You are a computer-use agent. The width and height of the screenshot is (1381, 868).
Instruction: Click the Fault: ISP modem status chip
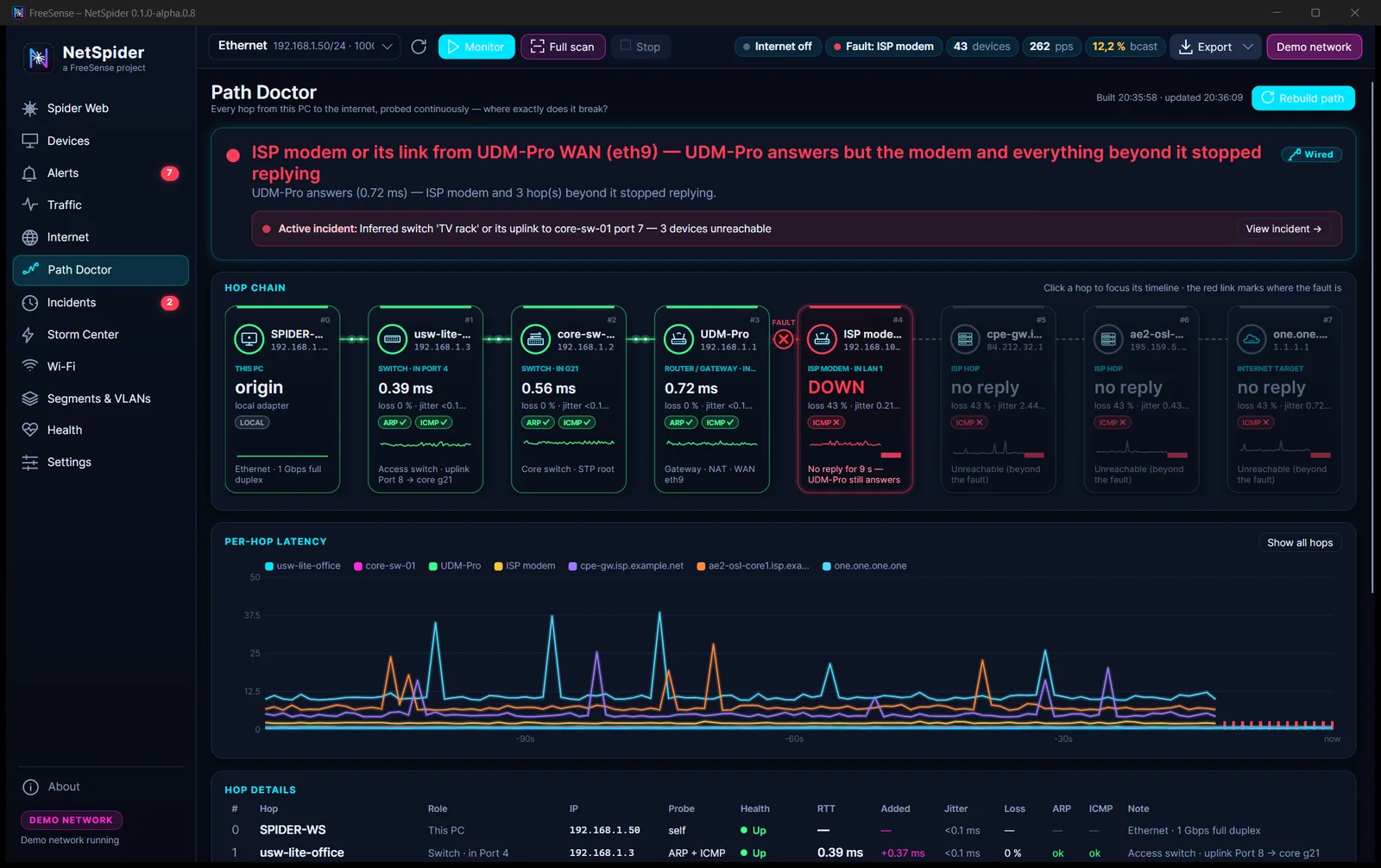tap(883, 47)
